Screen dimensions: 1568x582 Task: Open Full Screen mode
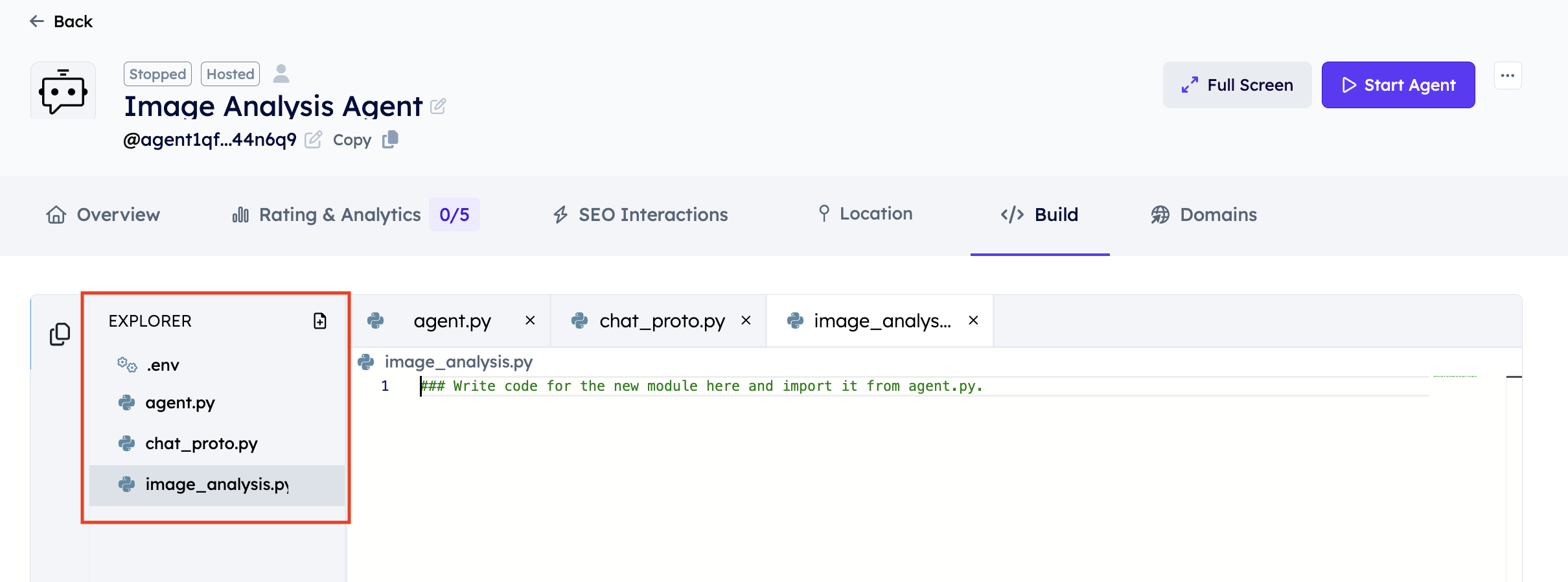(1237, 85)
